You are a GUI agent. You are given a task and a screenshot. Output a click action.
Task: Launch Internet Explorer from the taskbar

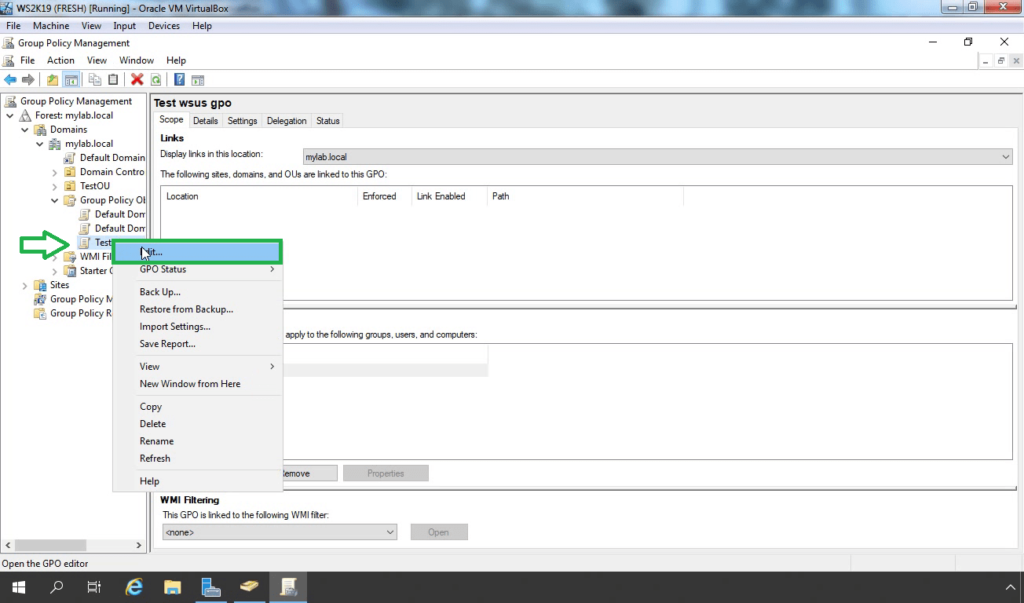point(134,587)
